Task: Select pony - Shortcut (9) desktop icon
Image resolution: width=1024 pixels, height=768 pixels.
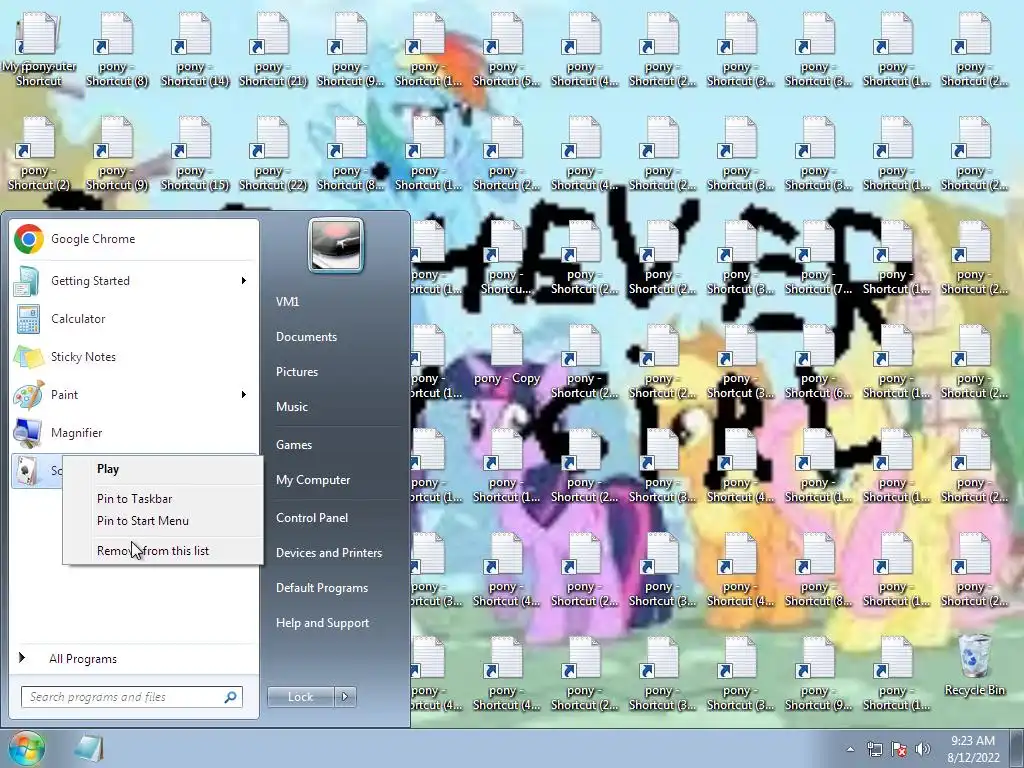Action: point(117,154)
